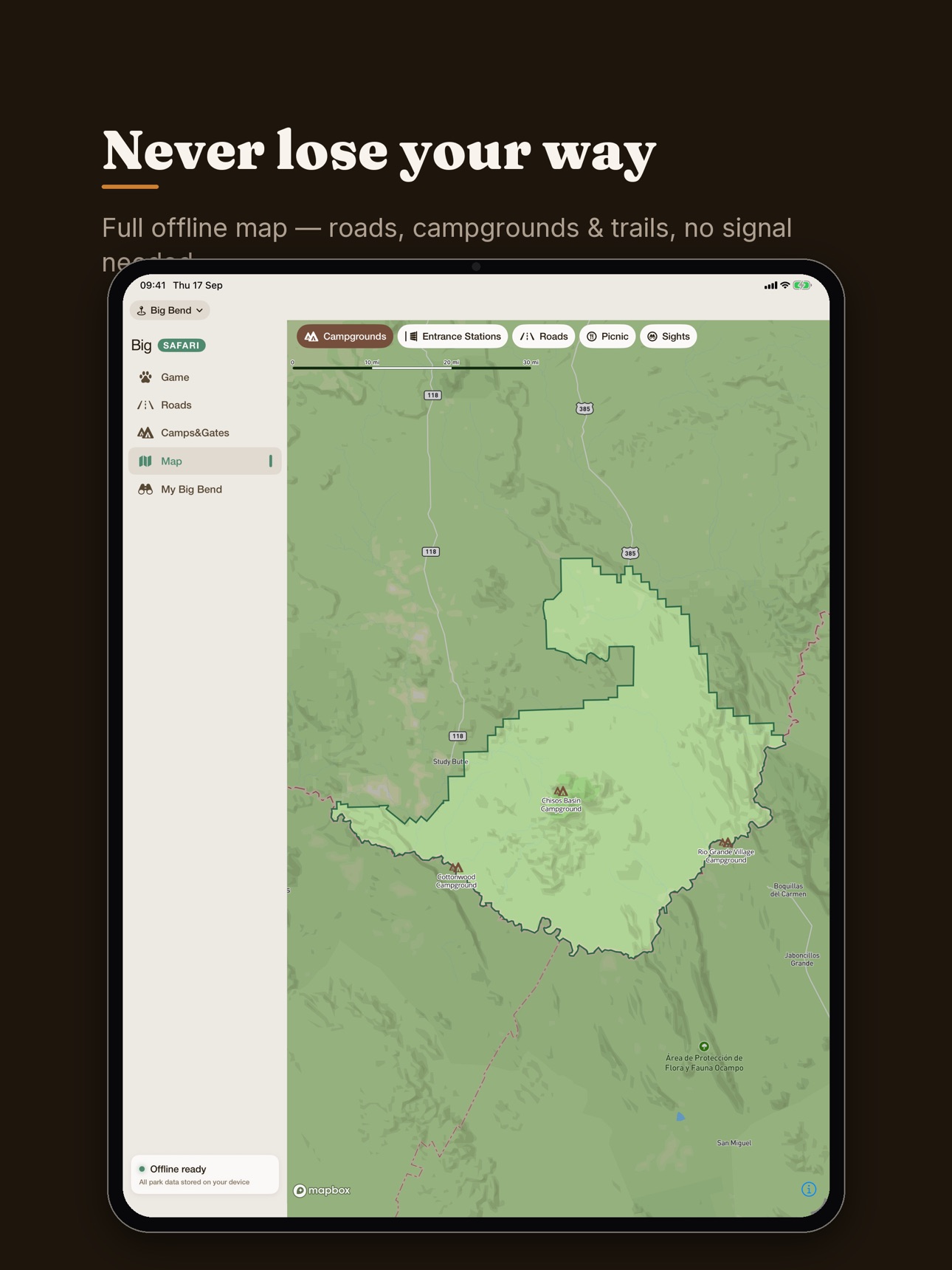Click the folded map icon in sidebar
952x1270 pixels.
[145, 461]
